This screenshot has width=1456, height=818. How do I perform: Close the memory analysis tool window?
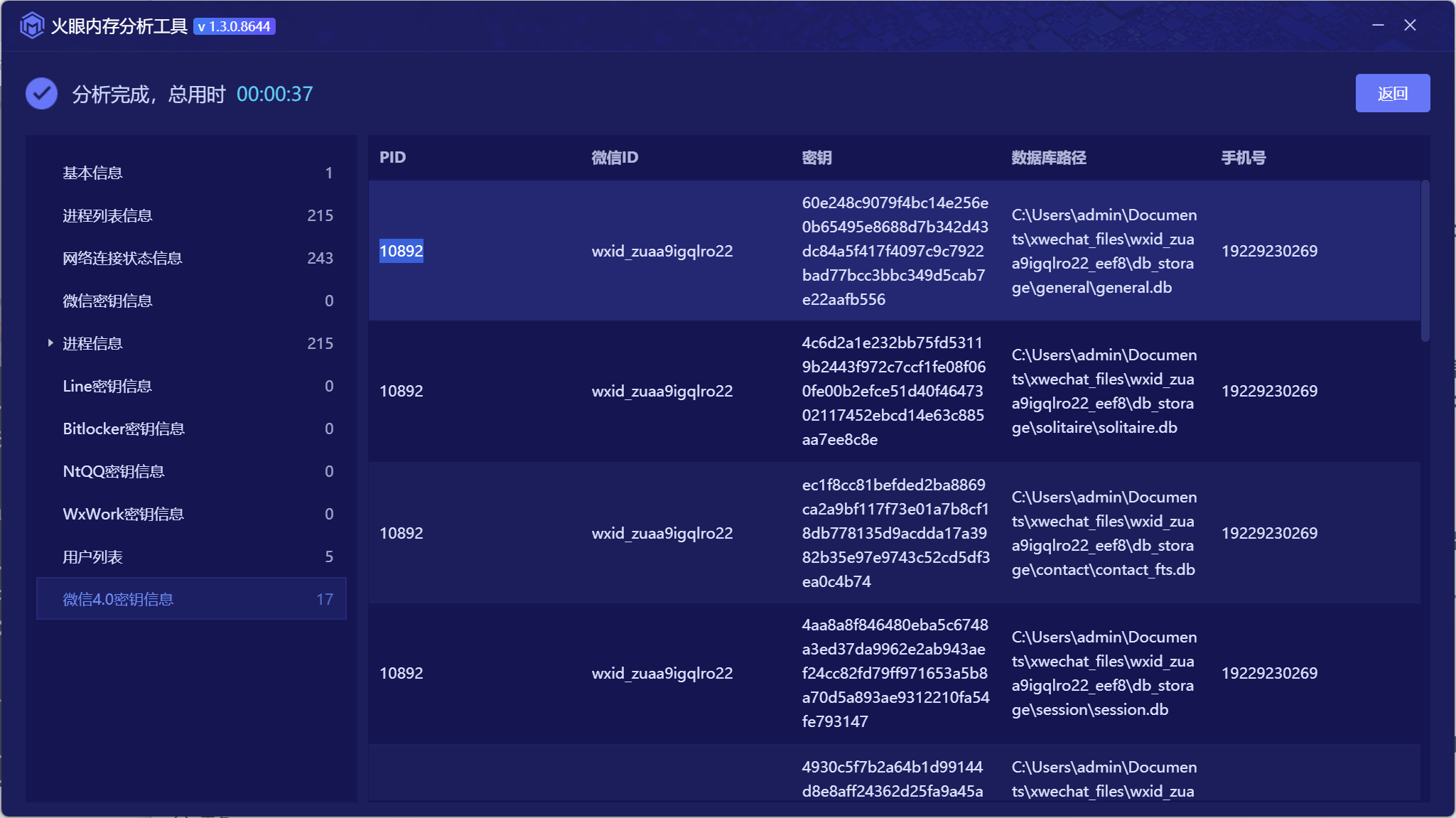coord(1411,26)
